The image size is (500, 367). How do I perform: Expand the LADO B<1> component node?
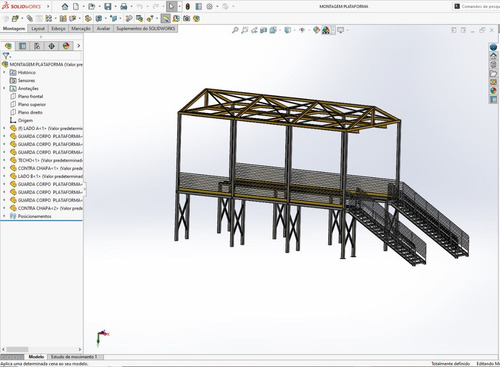click(4, 176)
